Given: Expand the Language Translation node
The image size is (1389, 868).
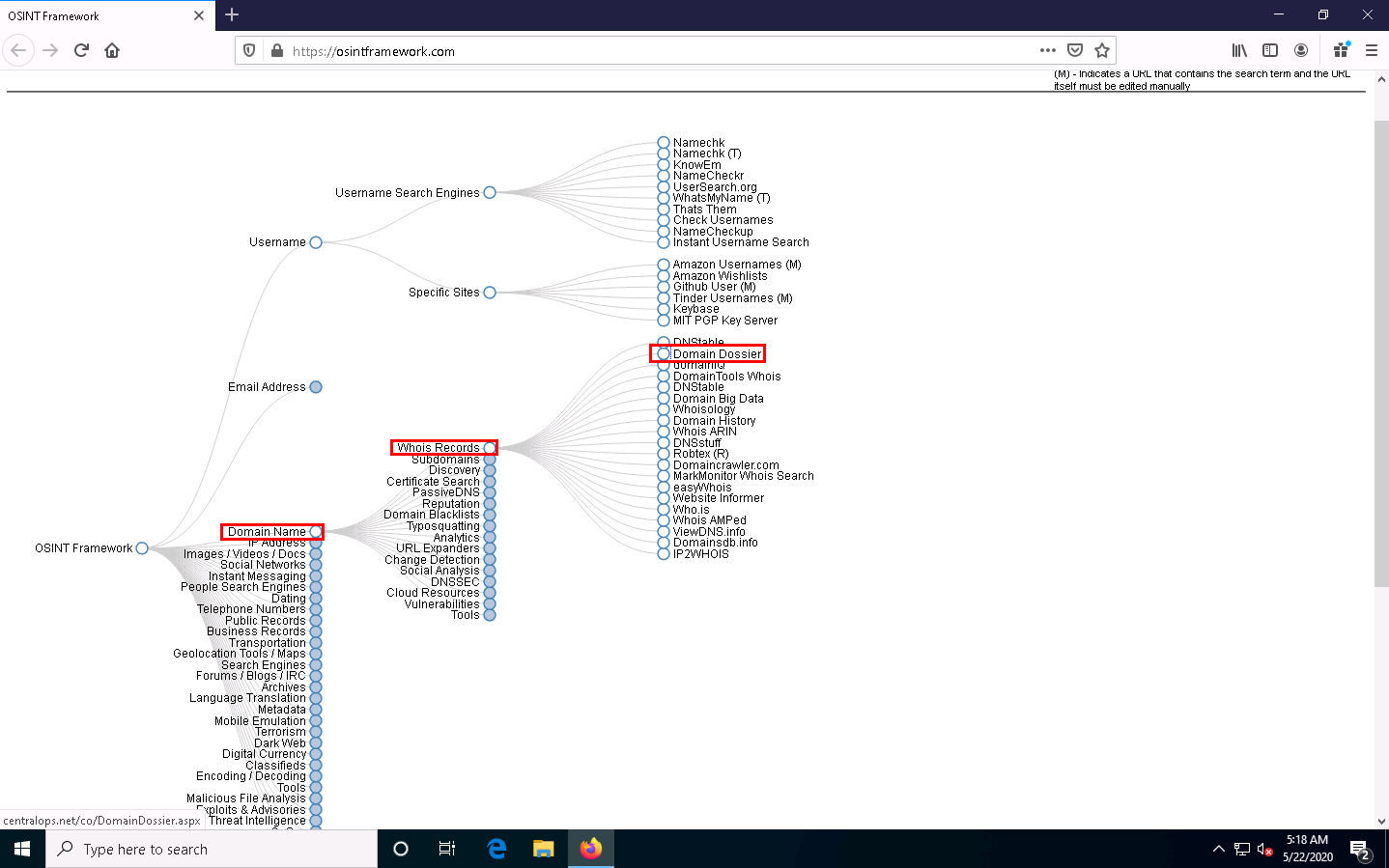Looking at the screenshot, I should [316, 698].
